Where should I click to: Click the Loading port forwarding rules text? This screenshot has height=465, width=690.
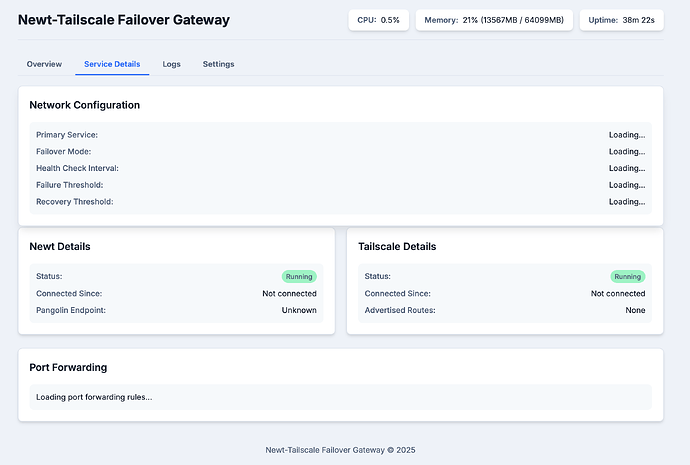coord(94,397)
